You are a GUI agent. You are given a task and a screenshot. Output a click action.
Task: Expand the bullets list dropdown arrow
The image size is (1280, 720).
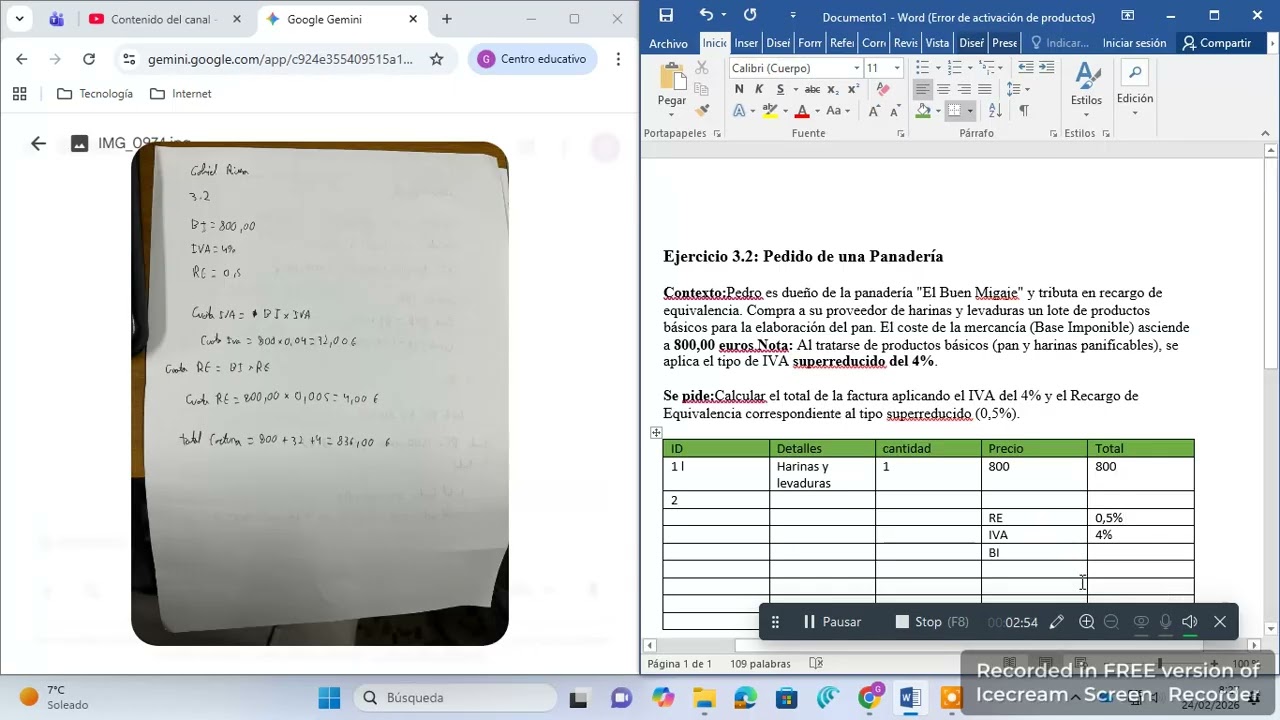coord(937,67)
